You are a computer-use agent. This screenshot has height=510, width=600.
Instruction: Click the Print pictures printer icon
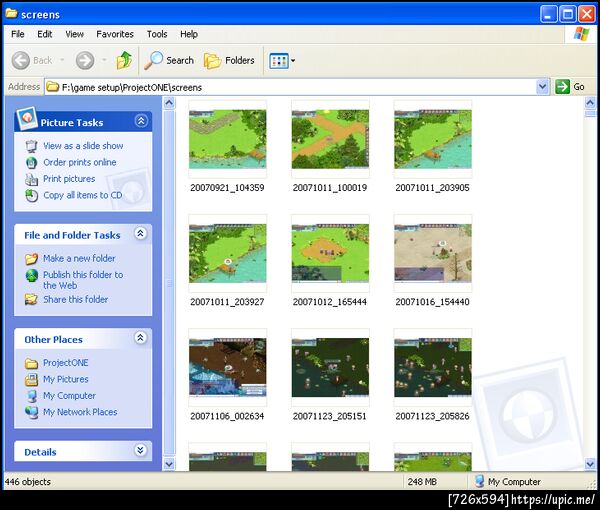(x=31, y=179)
